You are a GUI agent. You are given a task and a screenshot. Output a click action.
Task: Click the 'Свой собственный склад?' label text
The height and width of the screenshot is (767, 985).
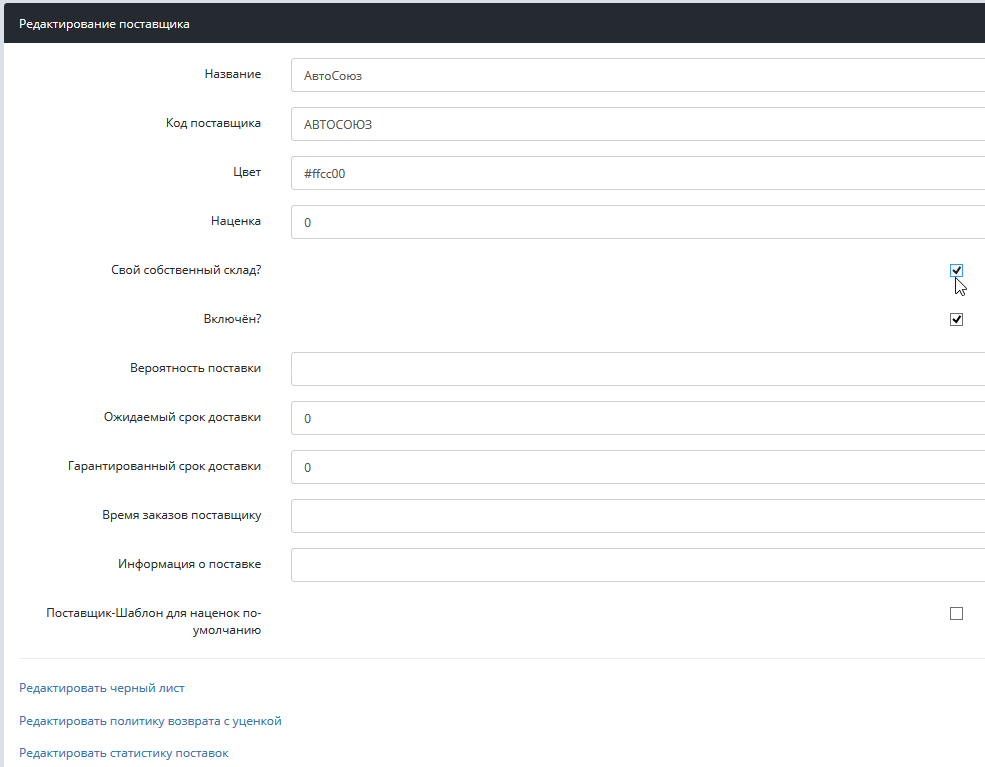pos(186,270)
